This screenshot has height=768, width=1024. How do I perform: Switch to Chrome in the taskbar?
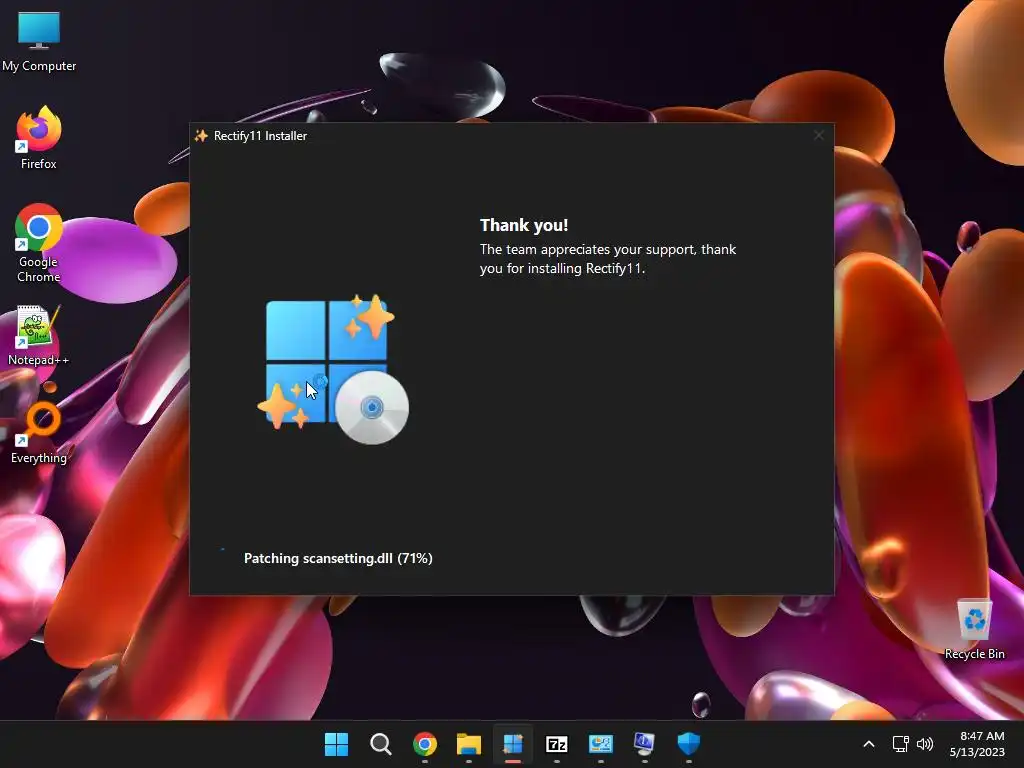click(x=424, y=744)
